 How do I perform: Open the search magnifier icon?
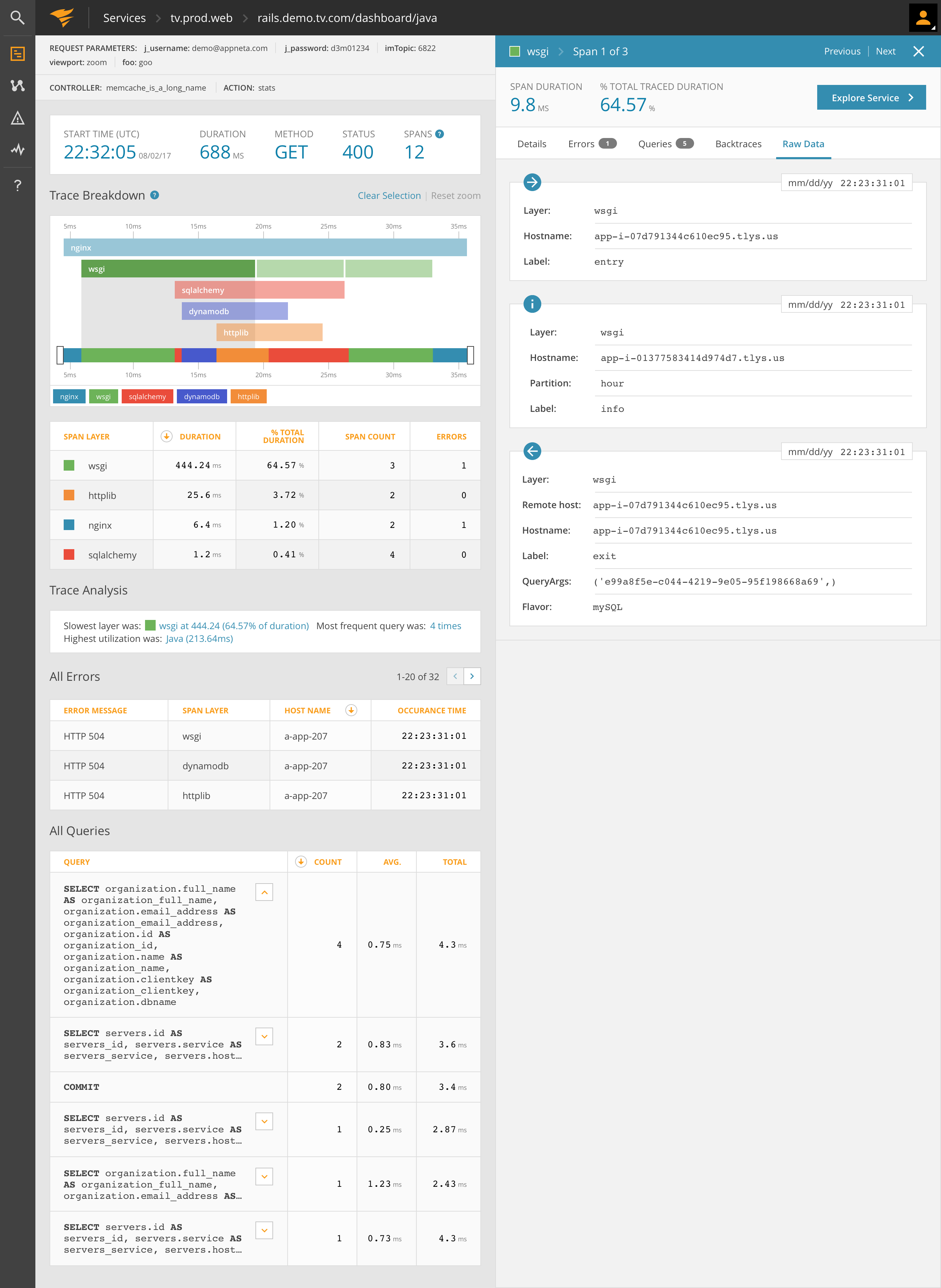[18, 18]
